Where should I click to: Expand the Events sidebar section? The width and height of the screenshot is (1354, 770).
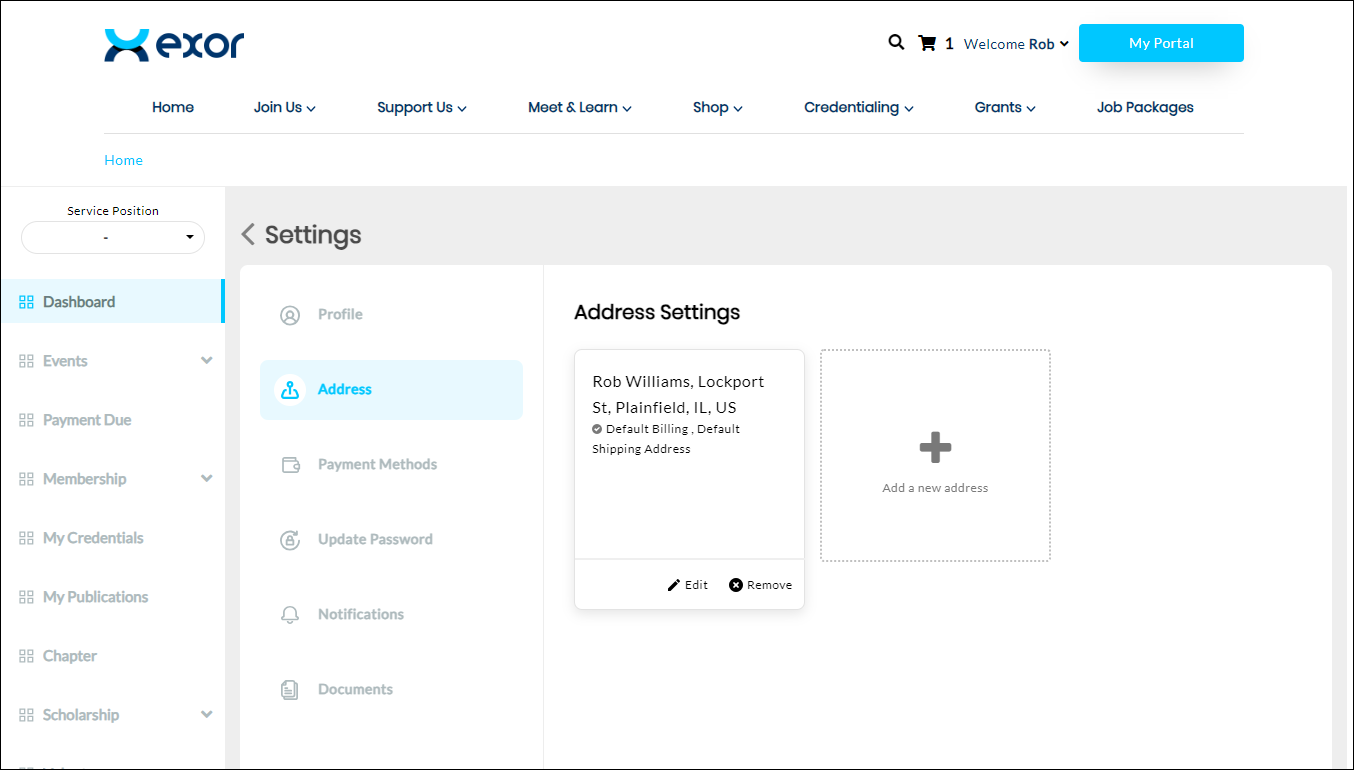(206, 361)
